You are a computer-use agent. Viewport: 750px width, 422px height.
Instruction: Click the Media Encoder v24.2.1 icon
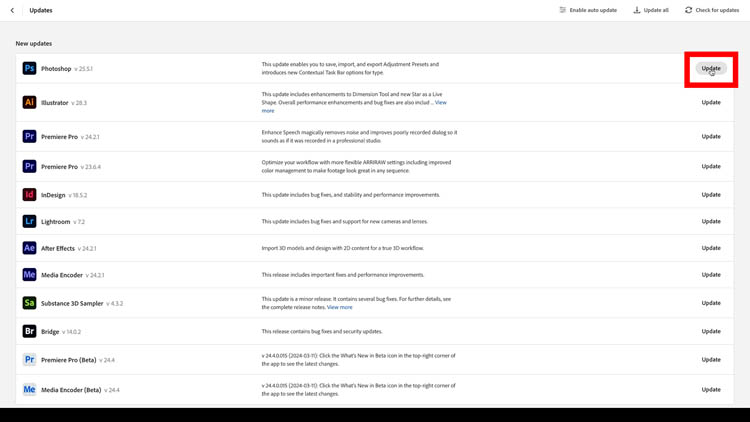[x=29, y=275]
